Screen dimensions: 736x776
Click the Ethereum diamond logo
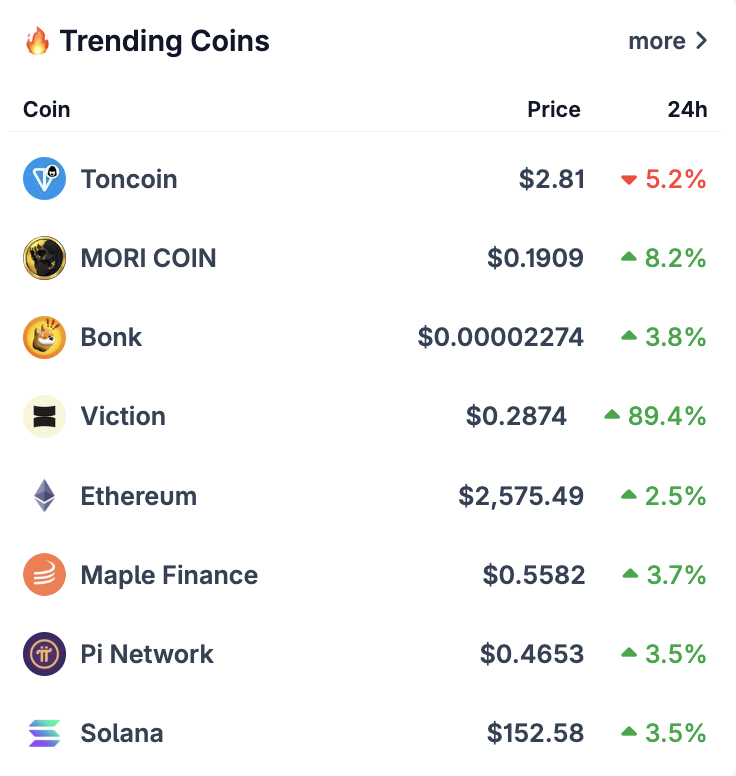pyautogui.click(x=45, y=495)
